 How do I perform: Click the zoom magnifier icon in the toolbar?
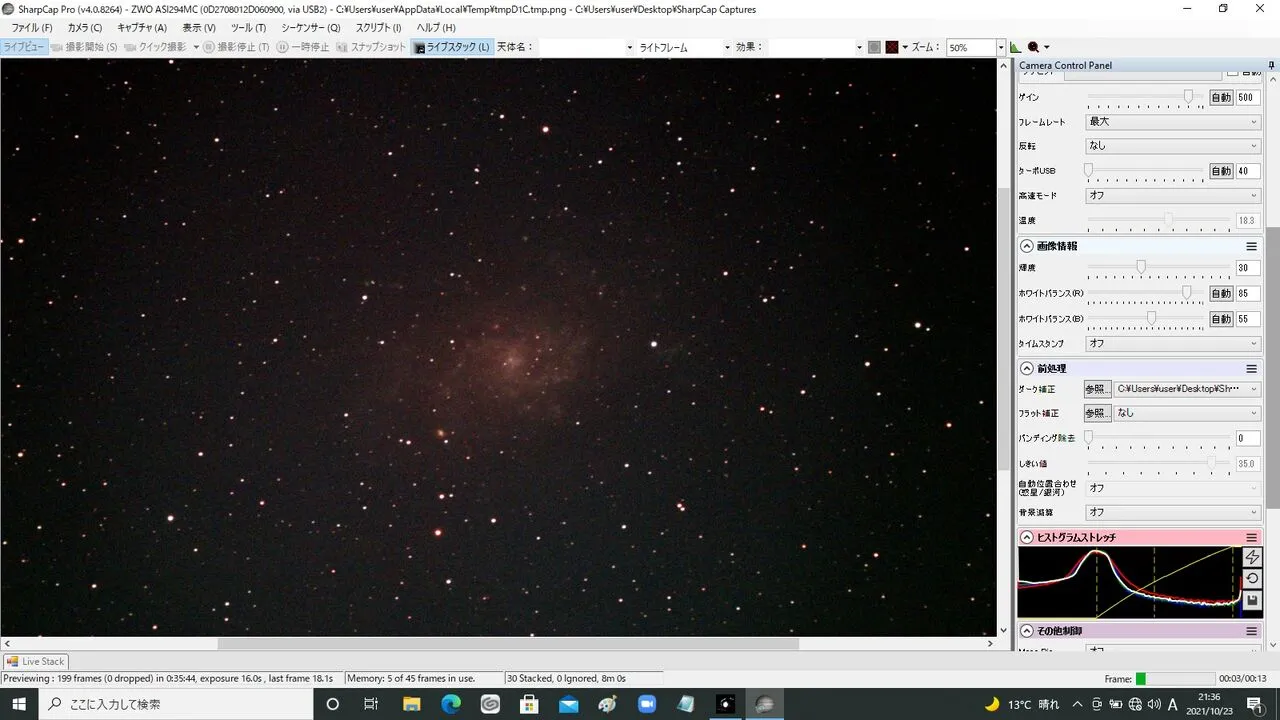click(1034, 47)
